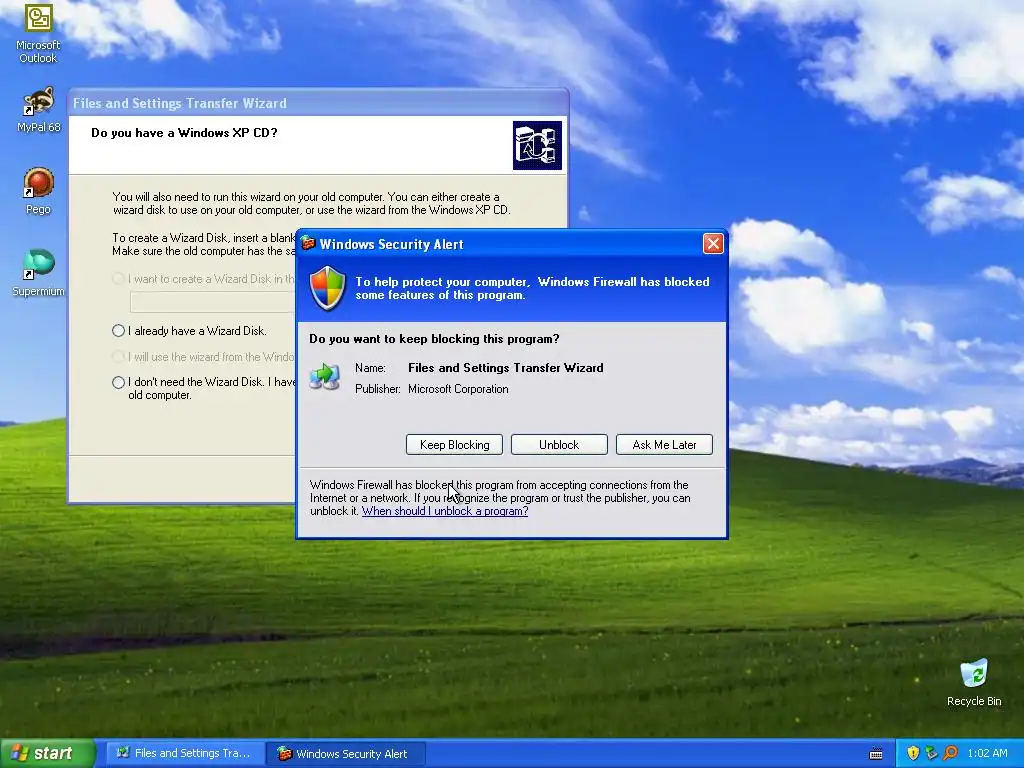Close the Windows Security Alert dialog

712,244
